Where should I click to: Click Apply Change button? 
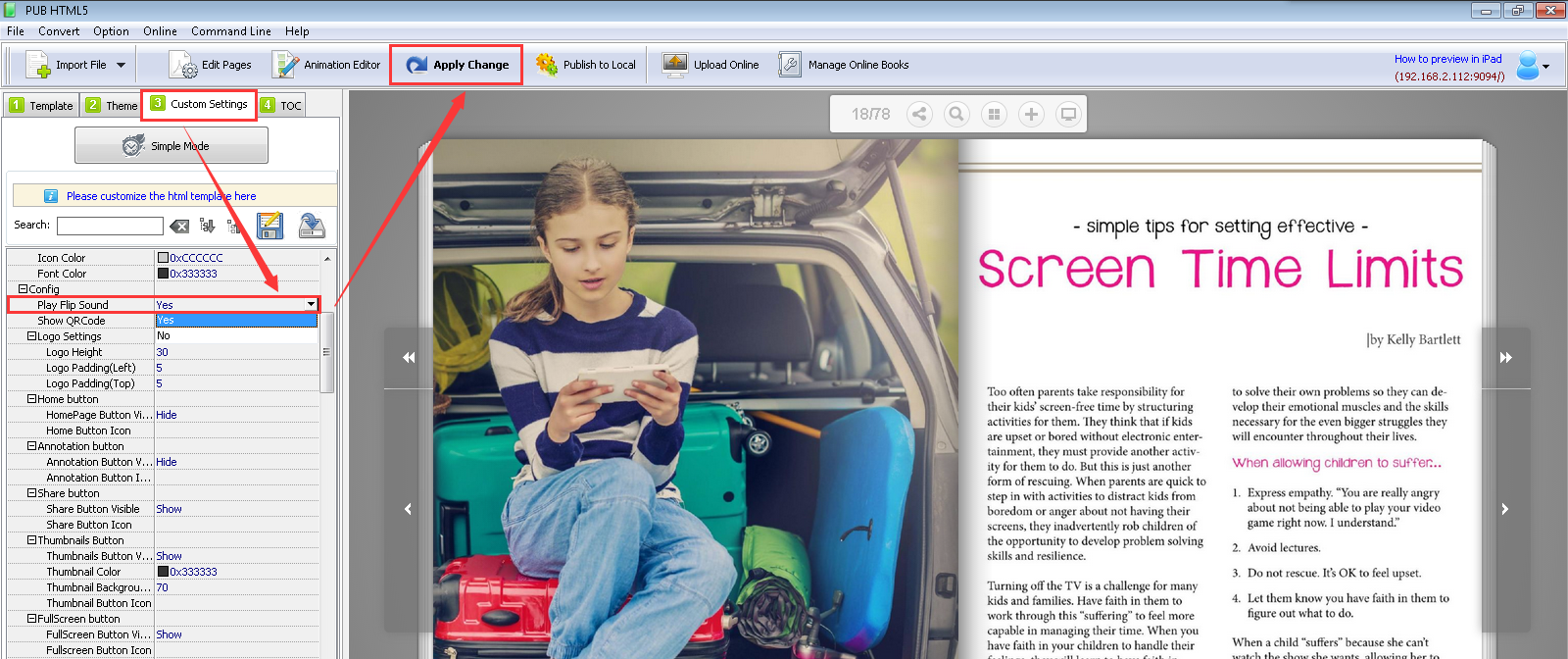pos(457,65)
